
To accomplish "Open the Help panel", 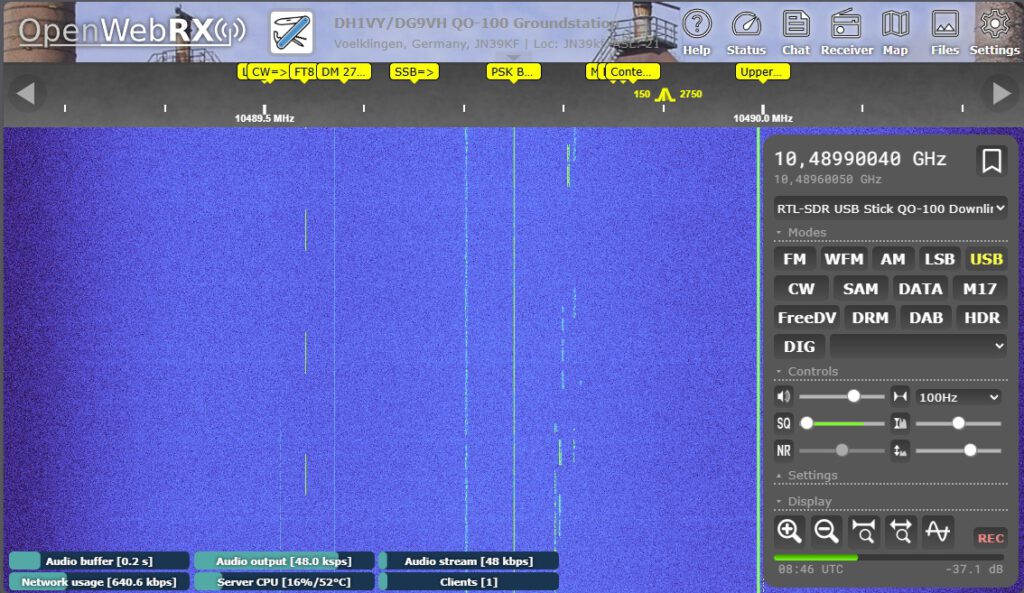I will tap(696, 31).
